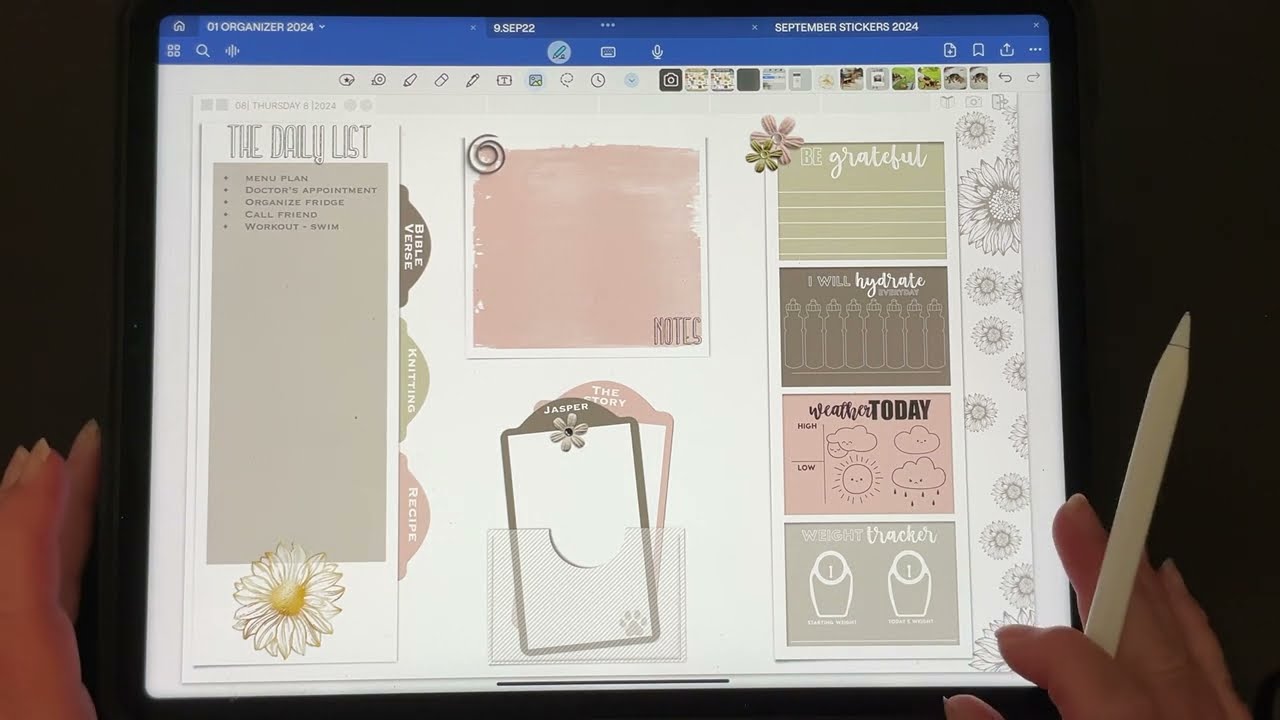Tap the Be Grateful sticker
The image size is (1280, 720).
[x=862, y=200]
